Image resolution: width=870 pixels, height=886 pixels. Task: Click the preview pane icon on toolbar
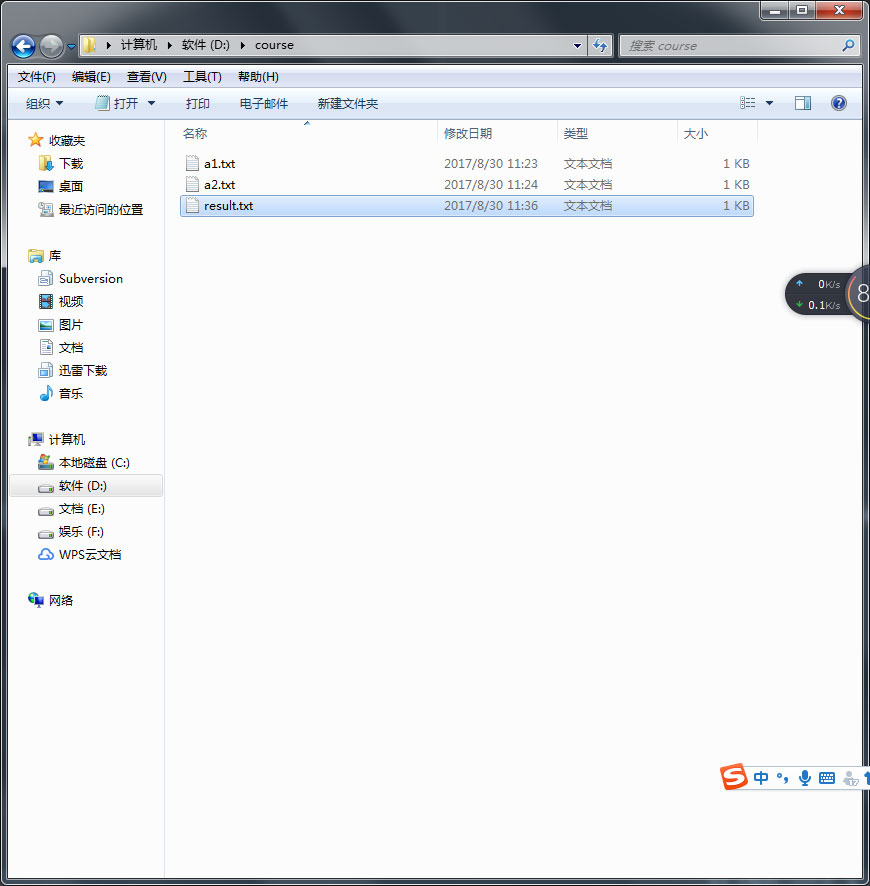click(x=802, y=103)
